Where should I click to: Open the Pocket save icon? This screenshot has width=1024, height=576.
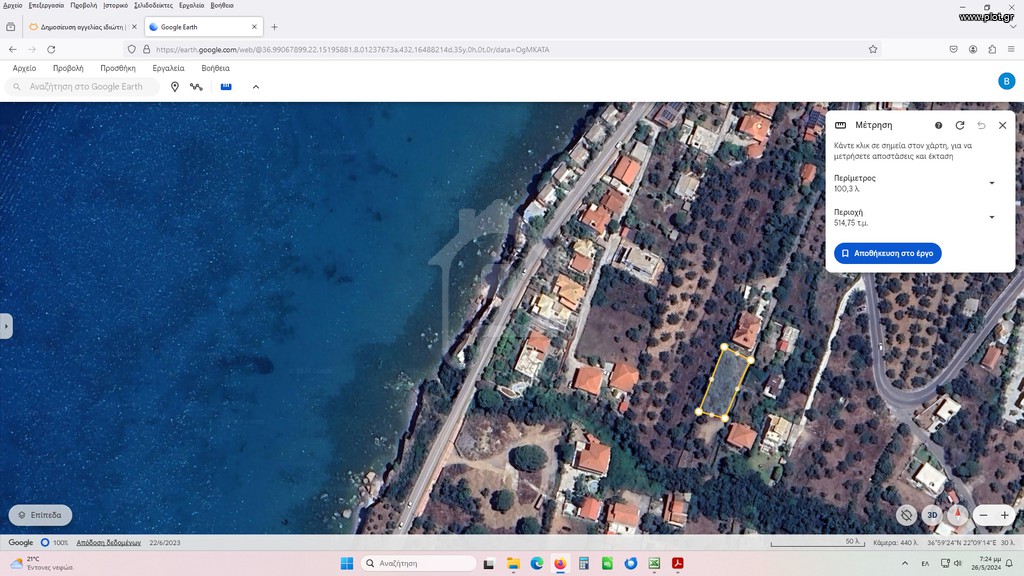pyautogui.click(x=953, y=49)
